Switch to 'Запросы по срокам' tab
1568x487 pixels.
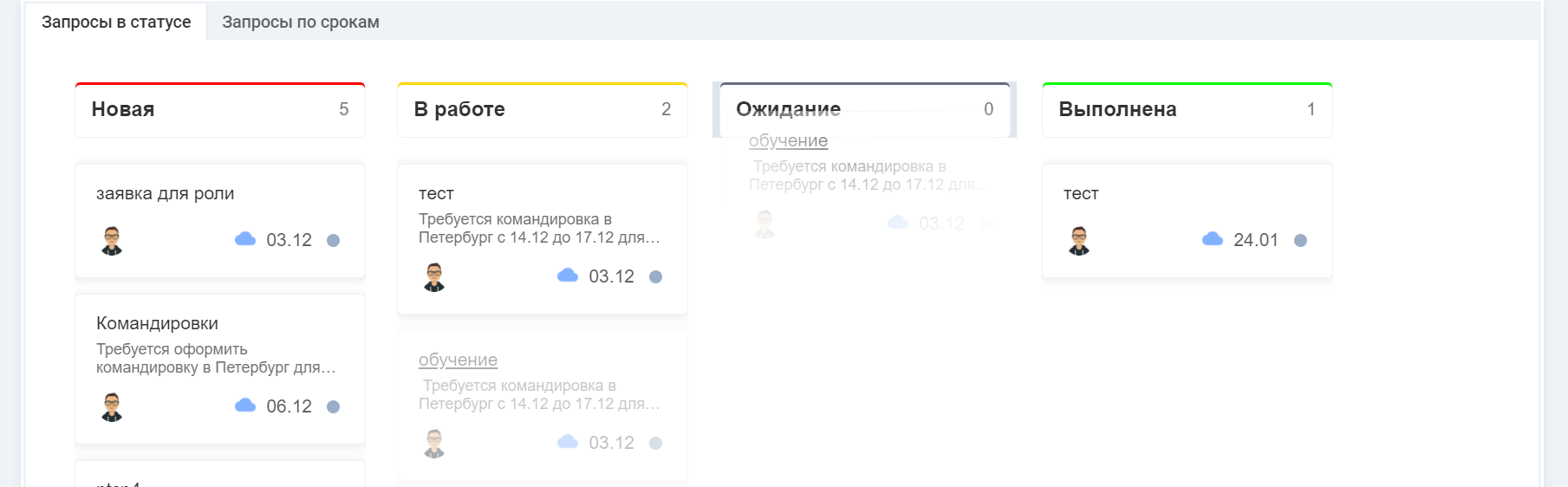click(301, 23)
